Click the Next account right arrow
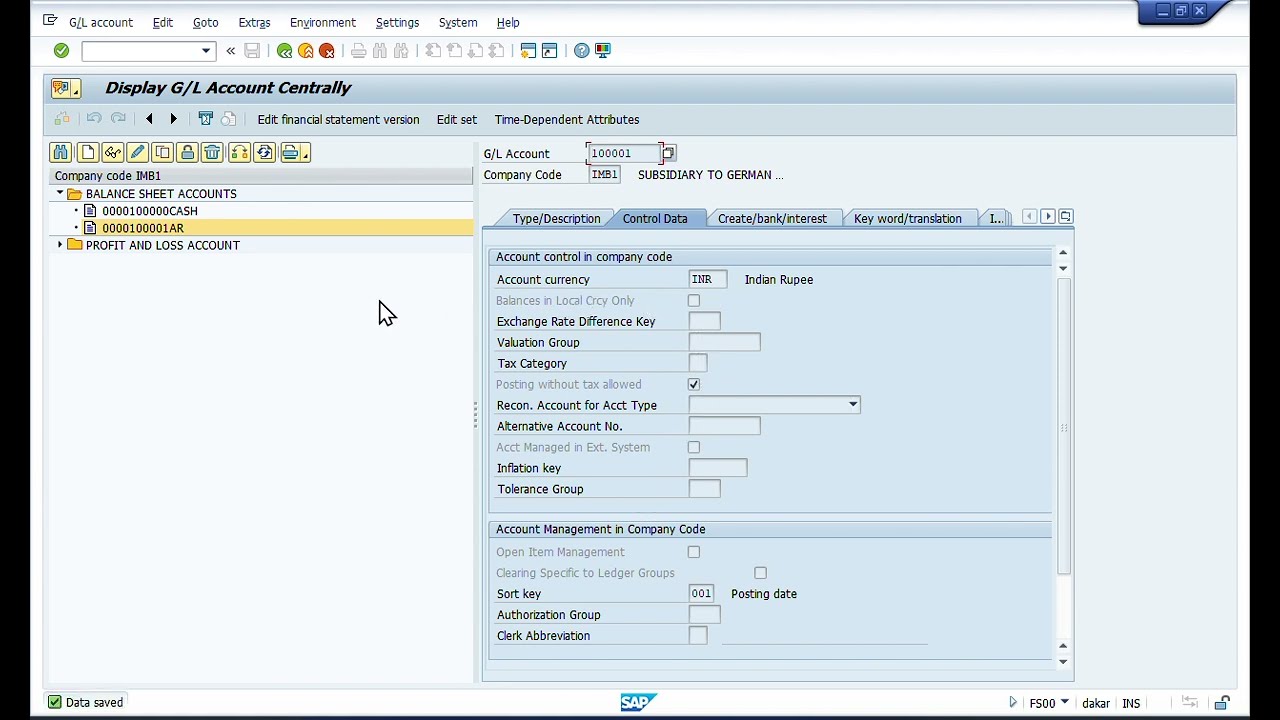Viewport: 1280px width, 720px height. coord(173,119)
